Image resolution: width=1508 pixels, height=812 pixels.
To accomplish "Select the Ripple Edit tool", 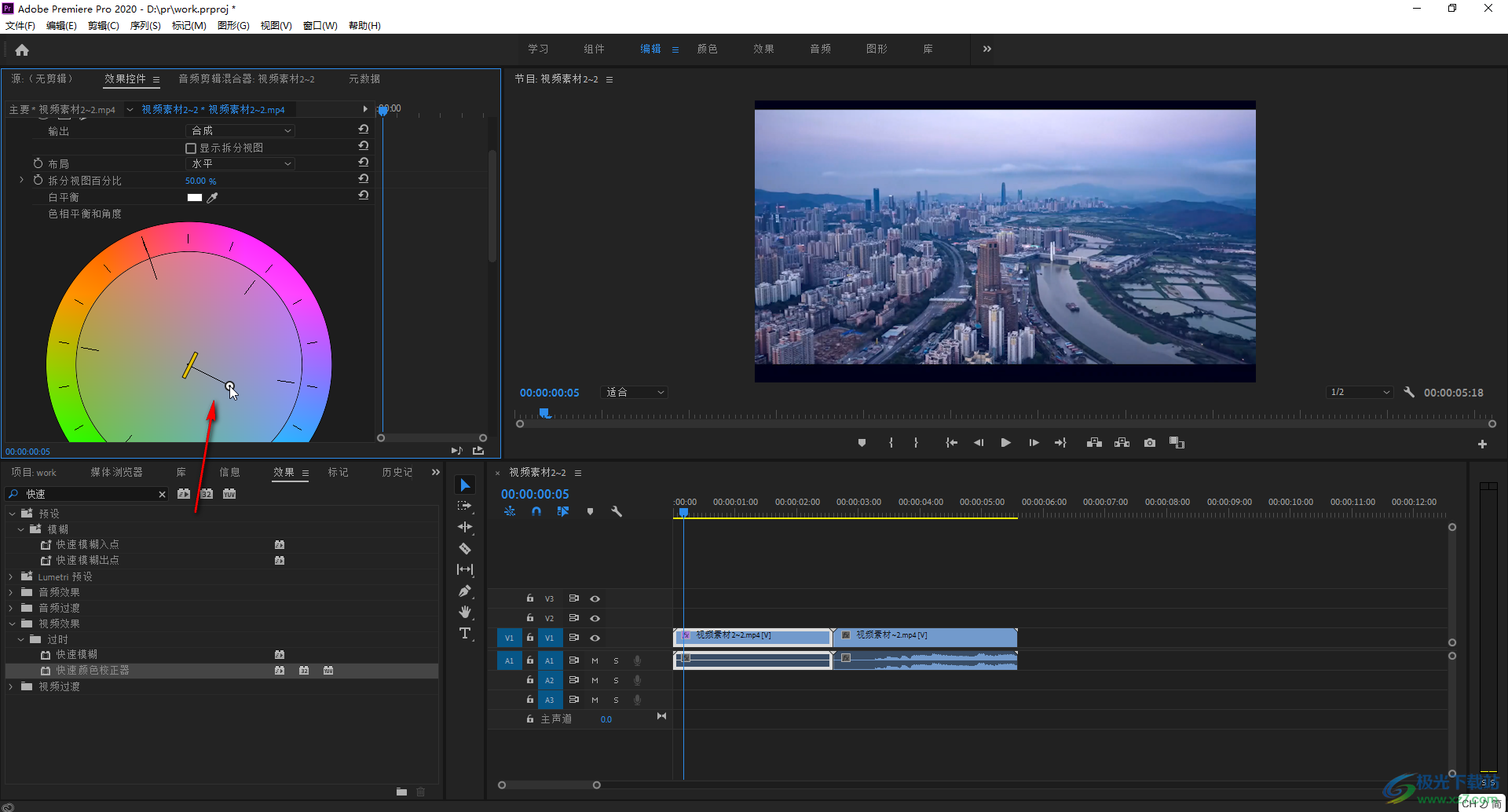I will (465, 527).
